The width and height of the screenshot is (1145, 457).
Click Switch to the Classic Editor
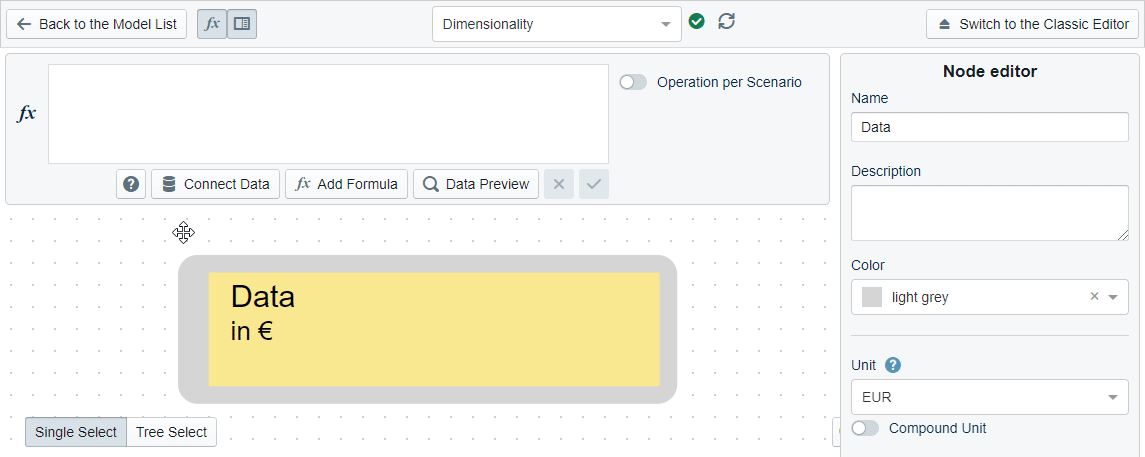pos(1032,24)
